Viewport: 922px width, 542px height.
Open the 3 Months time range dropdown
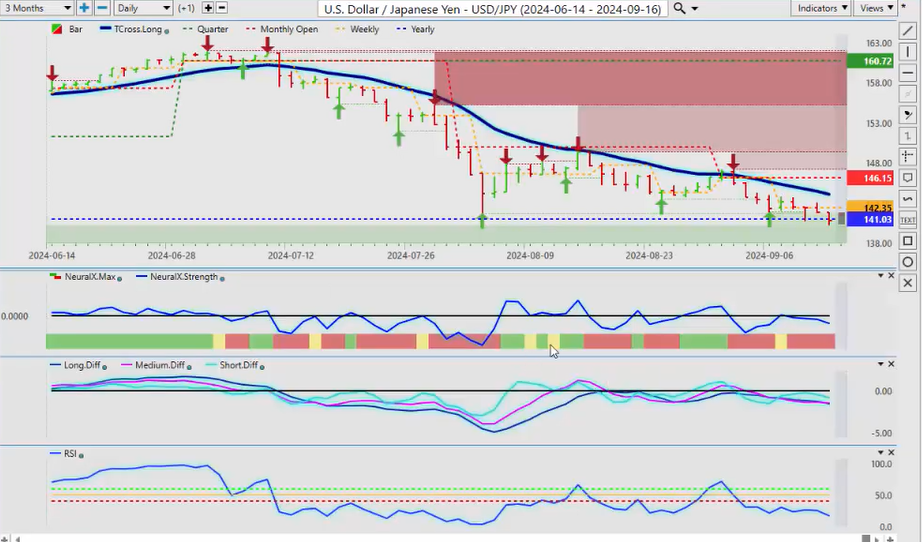pos(36,8)
